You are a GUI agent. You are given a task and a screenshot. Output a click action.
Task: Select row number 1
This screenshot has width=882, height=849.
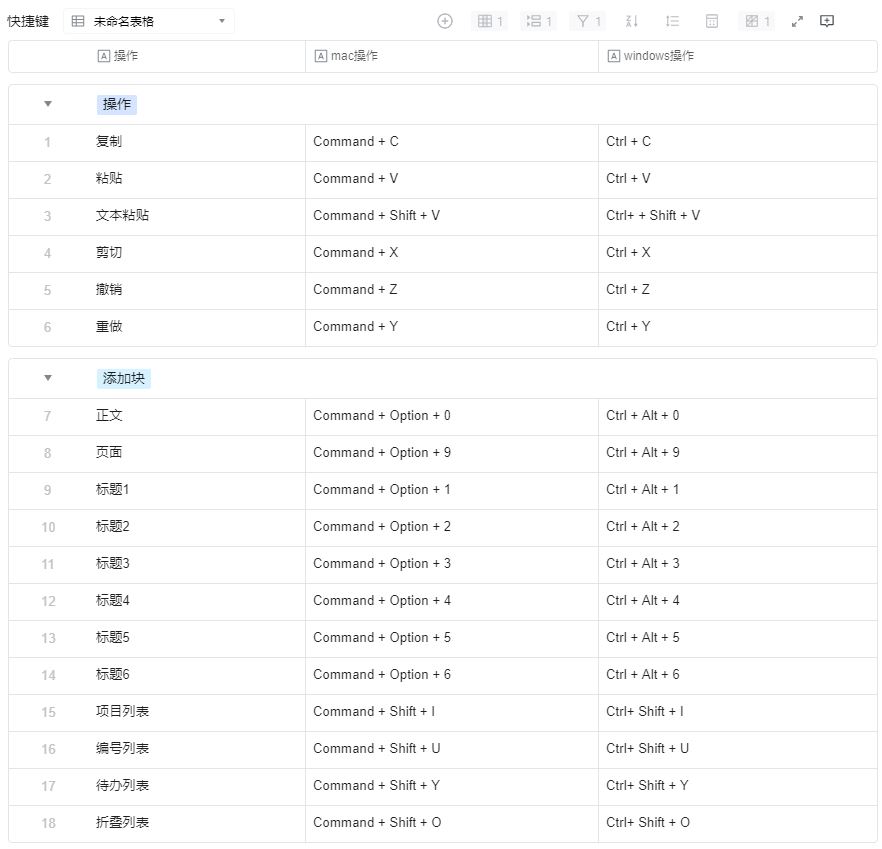pyautogui.click(x=48, y=142)
